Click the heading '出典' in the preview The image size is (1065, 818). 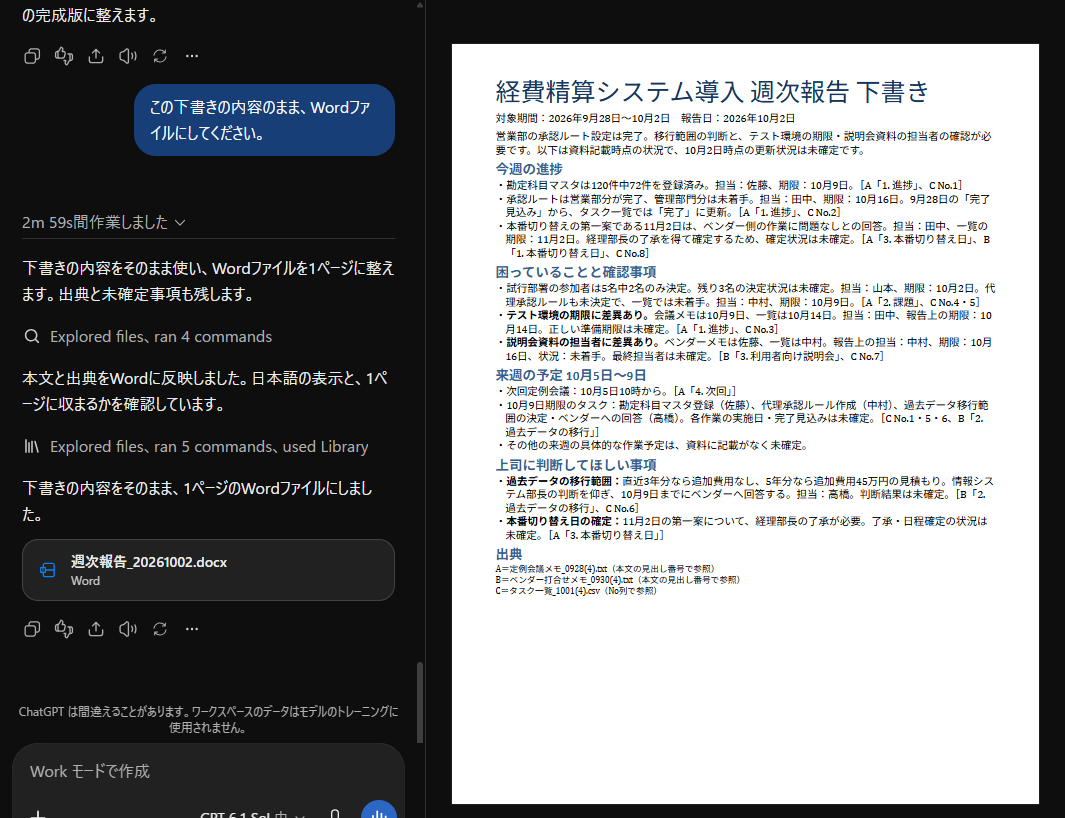pyautogui.click(x=509, y=554)
